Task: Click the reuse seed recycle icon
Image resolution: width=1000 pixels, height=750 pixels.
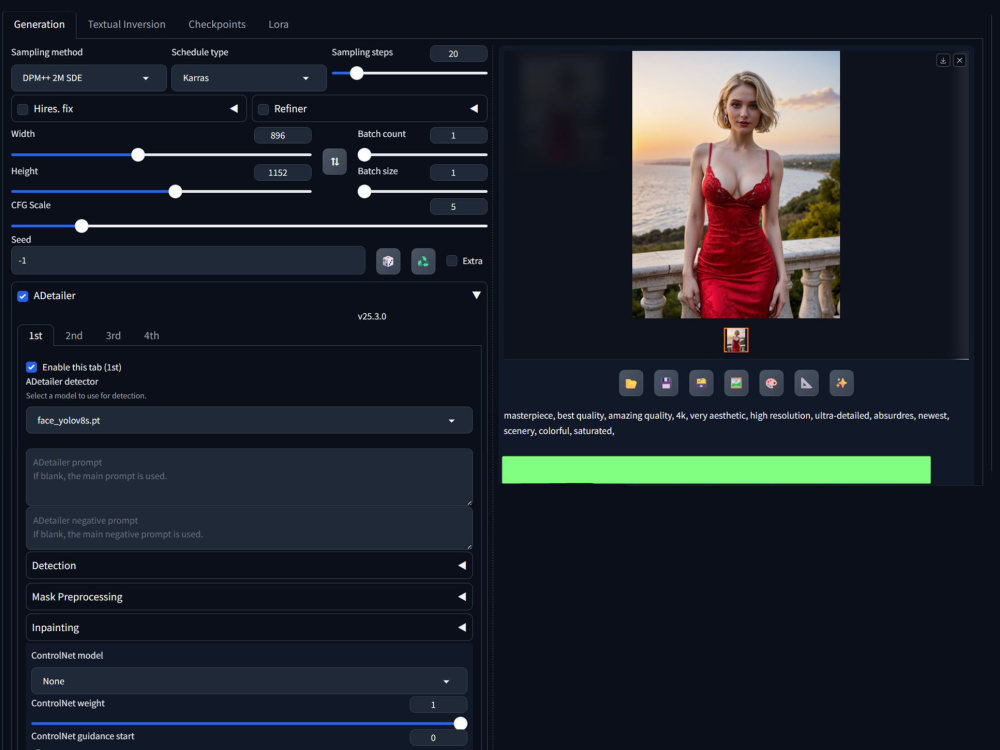Action: coord(423,261)
